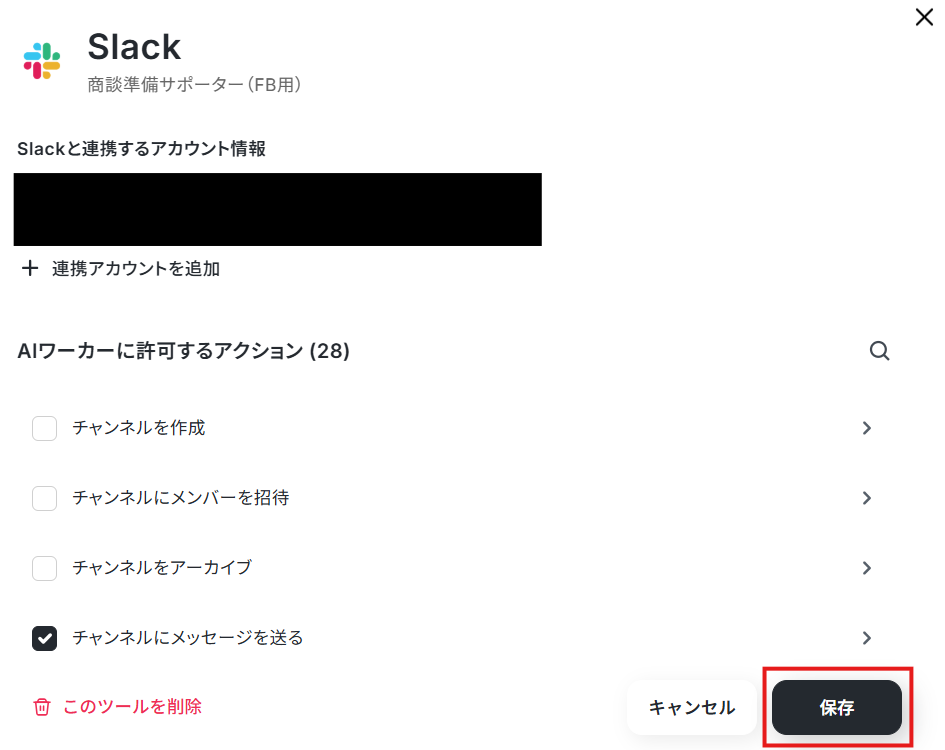The image size is (945, 750).
Task: Open action search with magnifier icon
Action: pos(879,350)
